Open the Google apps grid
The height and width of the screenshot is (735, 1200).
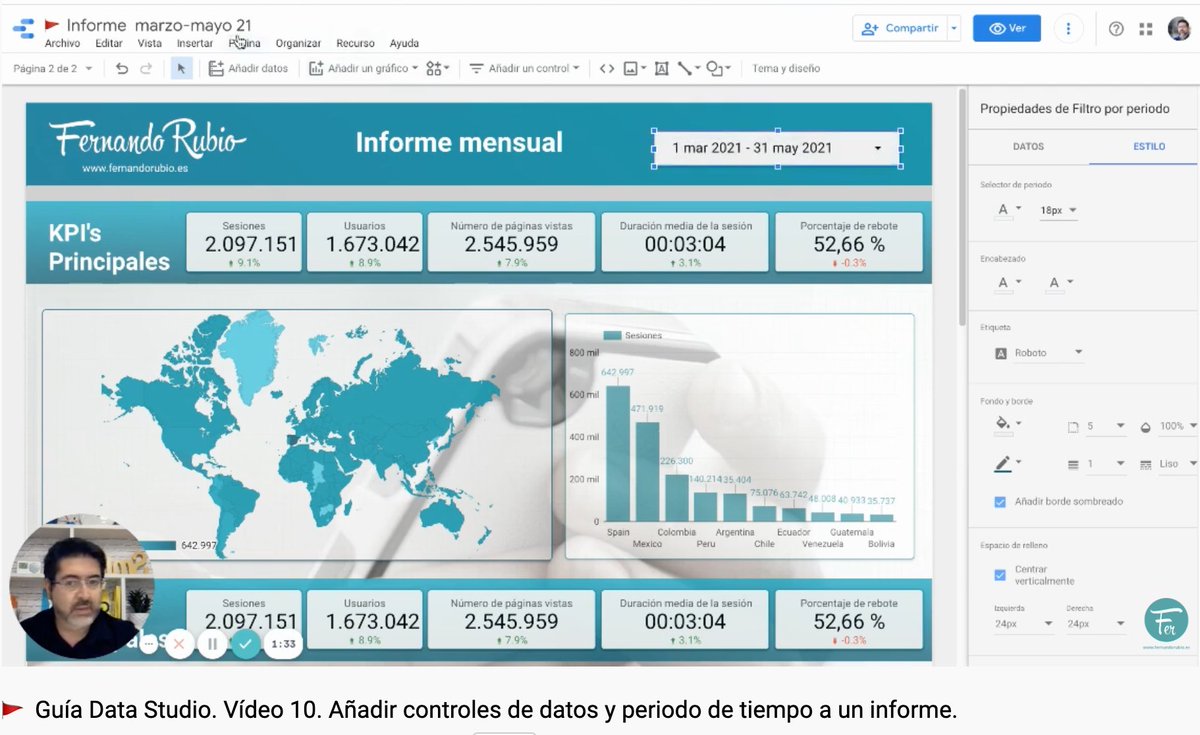point(1146,29)
